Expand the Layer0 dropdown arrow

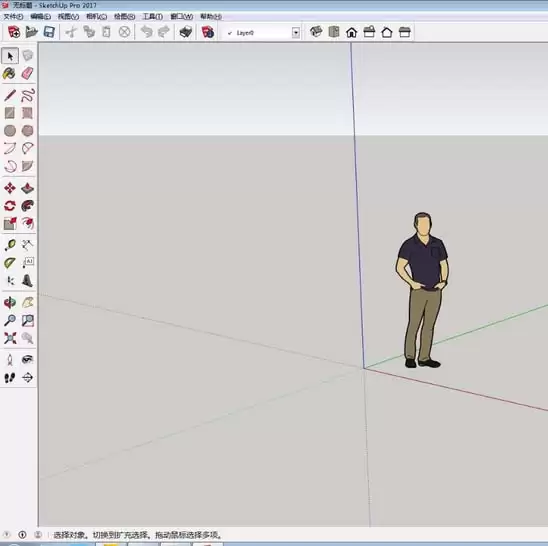(x=296, y=33)
